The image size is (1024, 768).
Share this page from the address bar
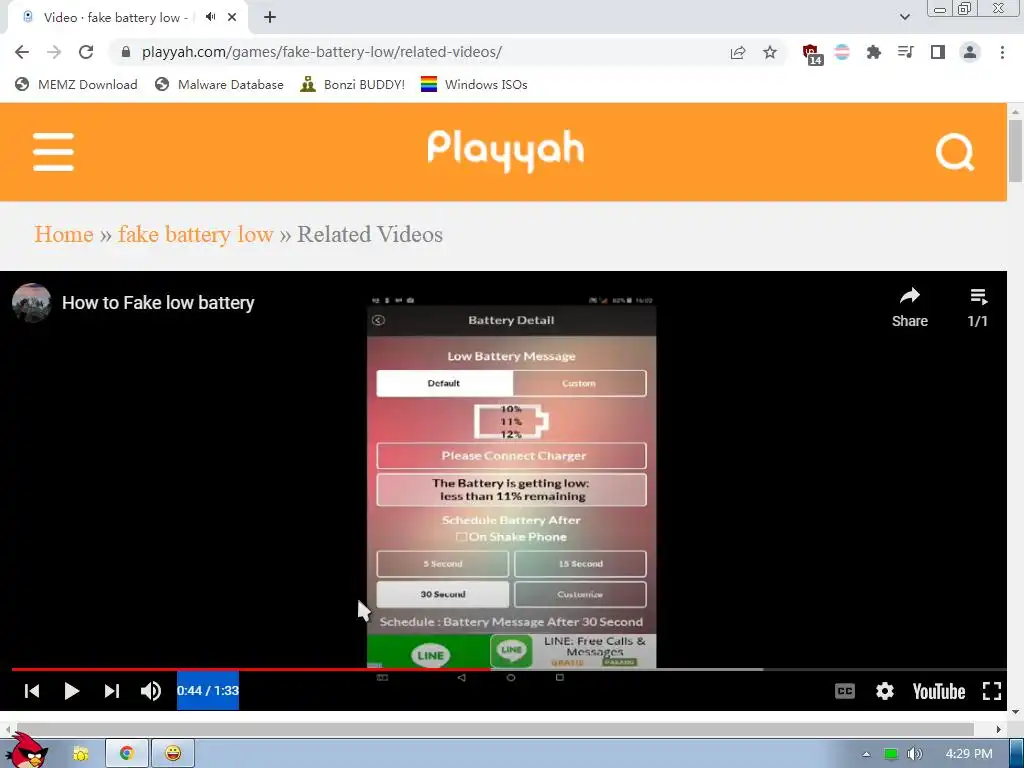coord(738,52)
